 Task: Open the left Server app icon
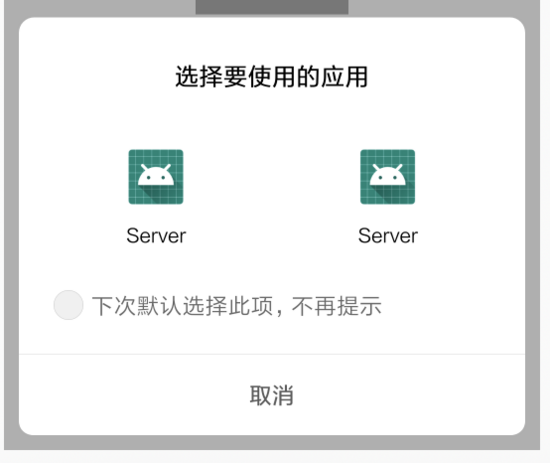pyautogui.click(x=156, y=177)
